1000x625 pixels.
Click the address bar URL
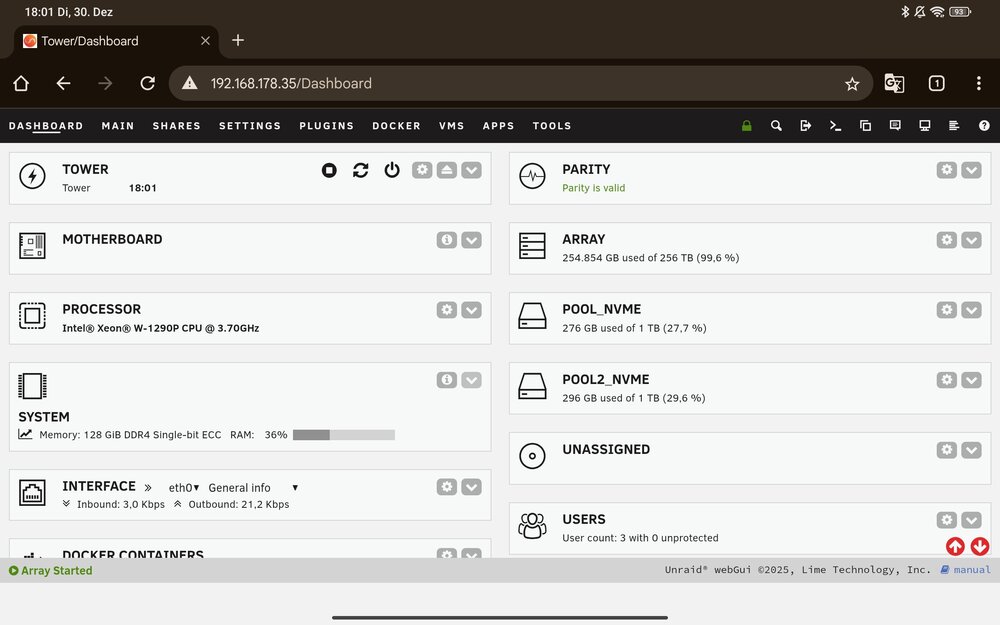(291, 84)
